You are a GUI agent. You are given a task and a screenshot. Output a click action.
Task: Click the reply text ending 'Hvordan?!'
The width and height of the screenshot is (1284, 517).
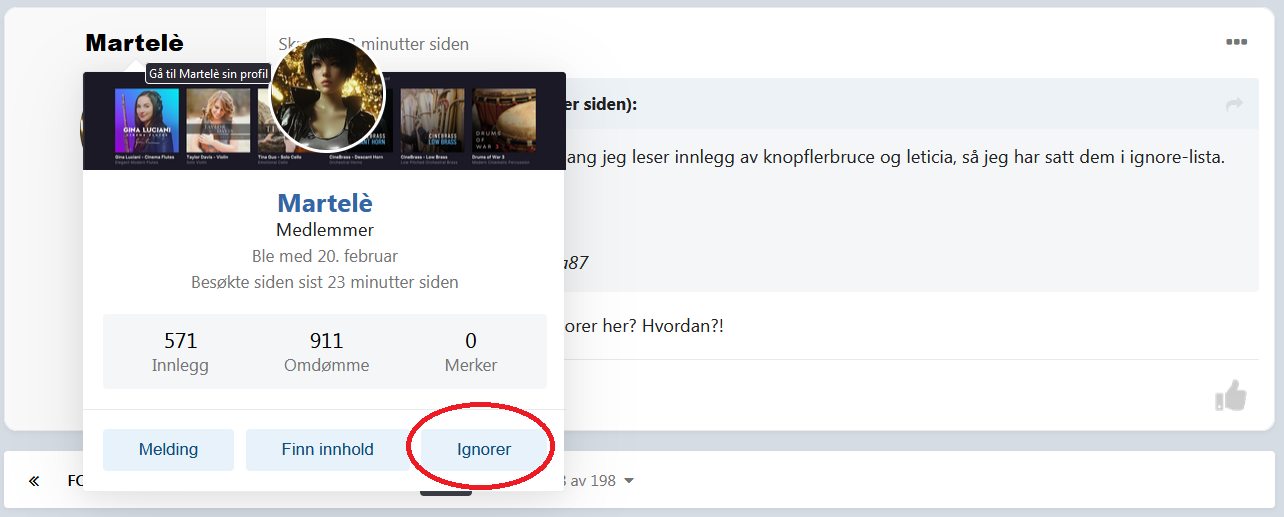click(x=644, y=326)
